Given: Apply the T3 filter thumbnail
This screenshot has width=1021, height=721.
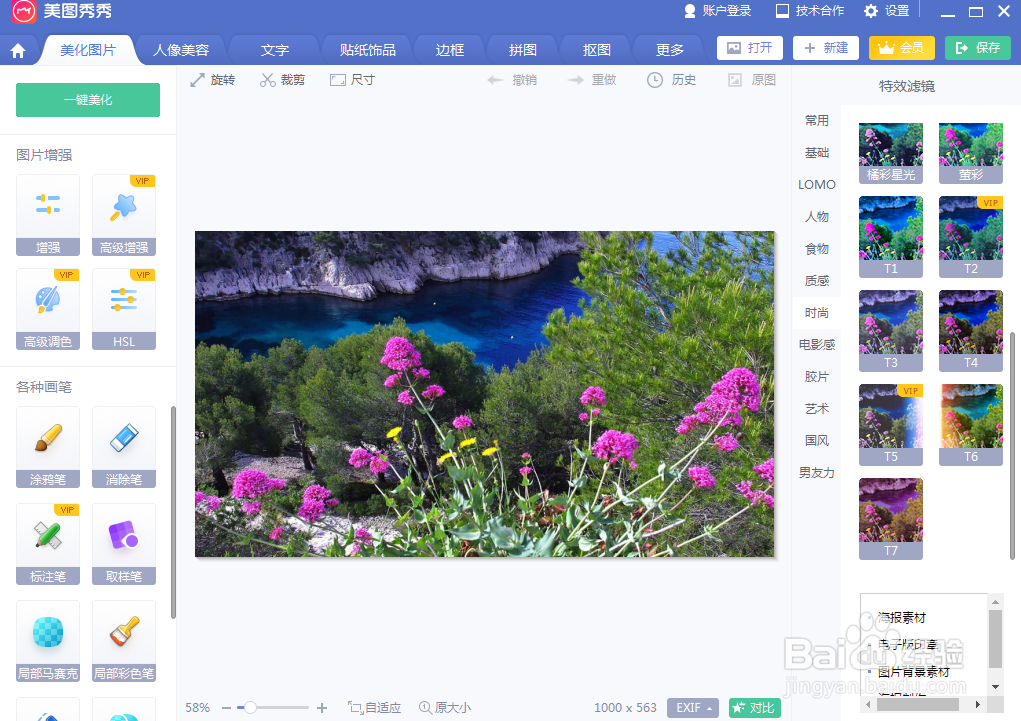Looking at the screenshot, I should 890,330.
